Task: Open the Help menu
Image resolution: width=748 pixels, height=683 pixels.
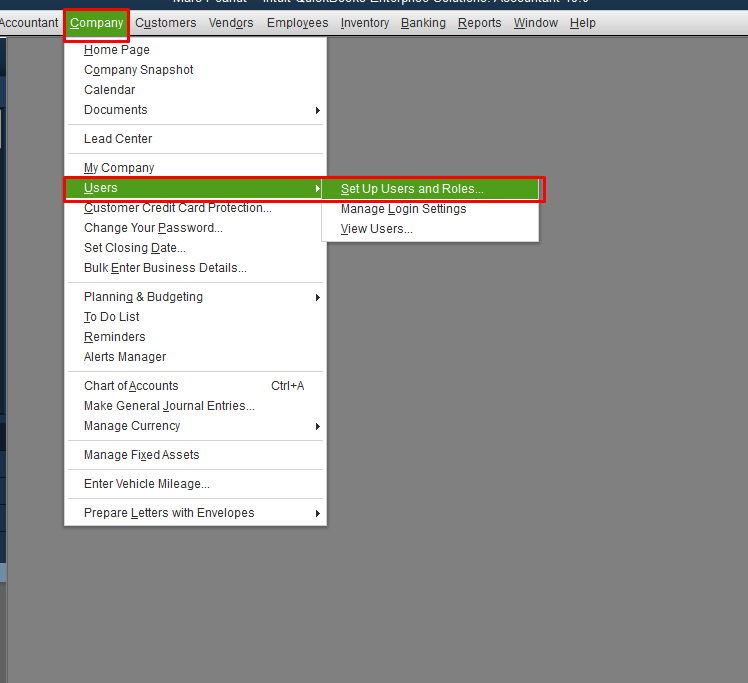Action: (x=582, y=23)
